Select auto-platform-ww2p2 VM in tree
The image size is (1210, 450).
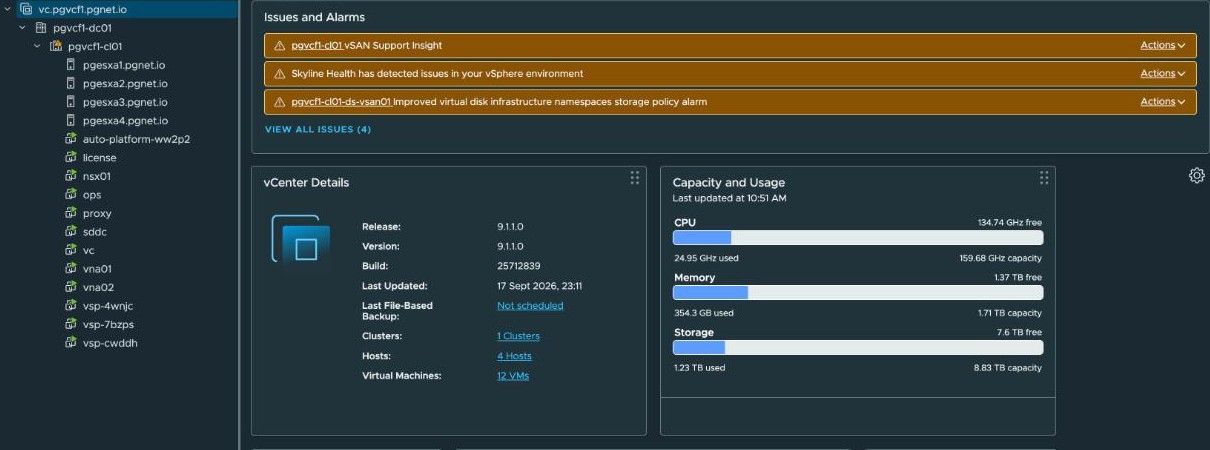click(x=137, y=139)
